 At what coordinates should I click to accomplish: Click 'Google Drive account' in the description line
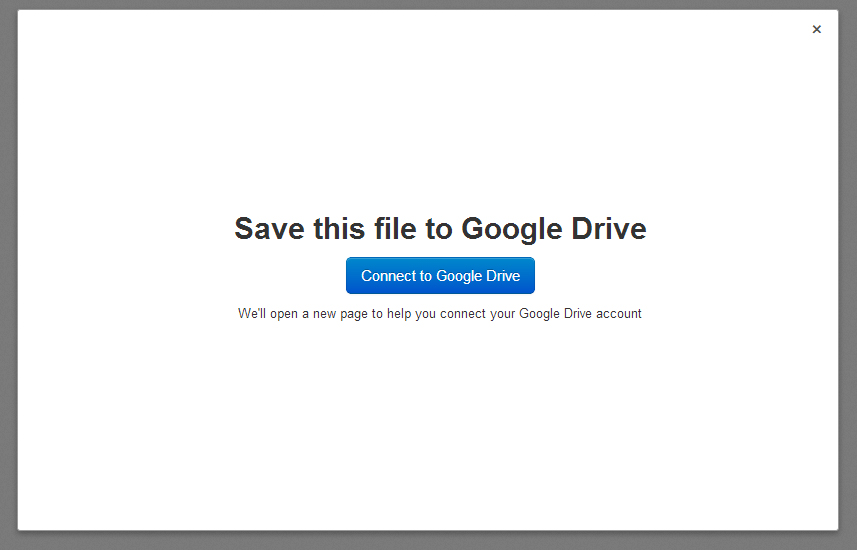(580, 314)
